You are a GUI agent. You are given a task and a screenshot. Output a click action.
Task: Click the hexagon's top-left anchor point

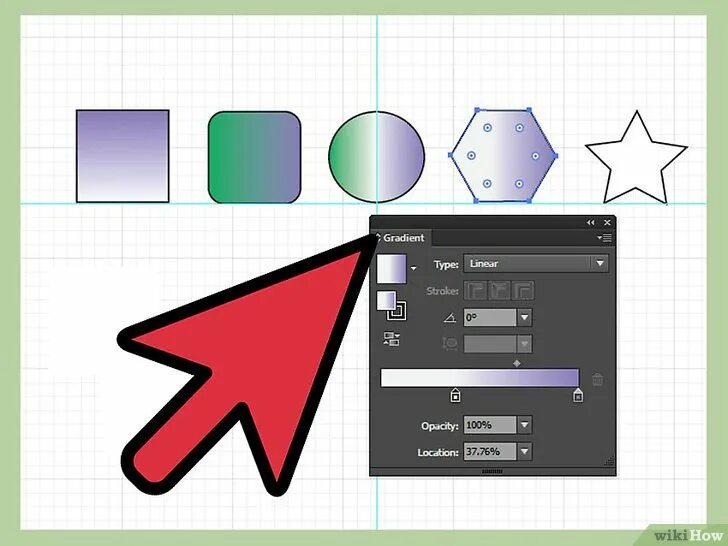click(476, 110)
